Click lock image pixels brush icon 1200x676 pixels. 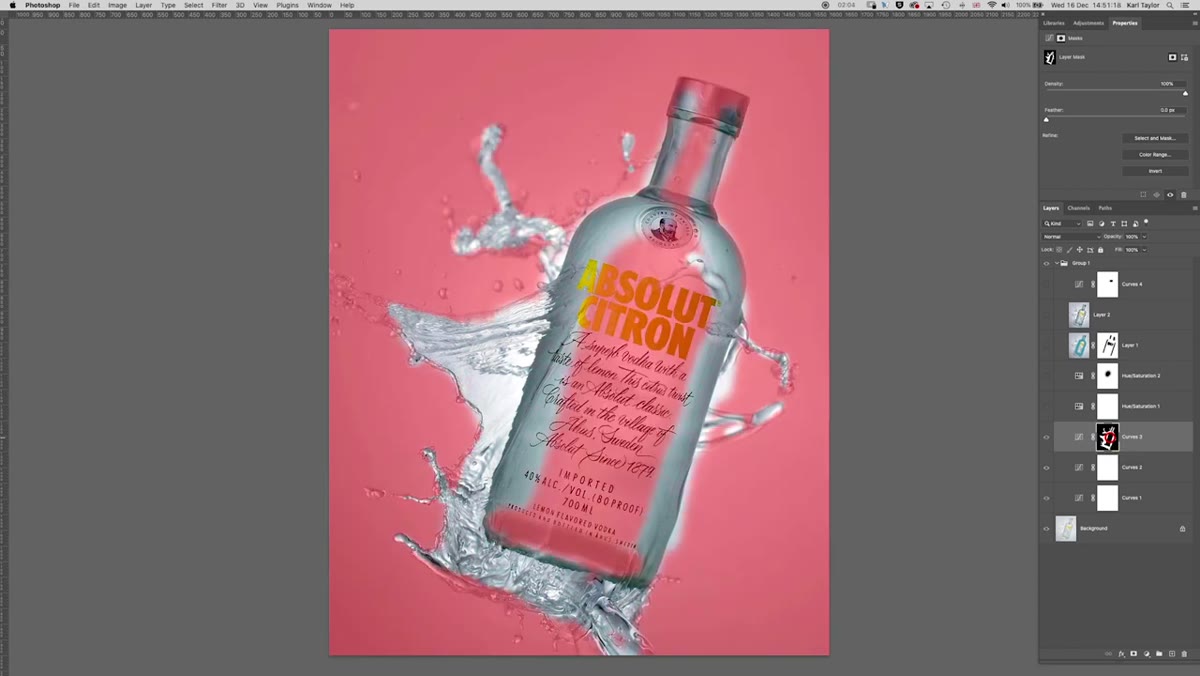pos(1069,250)
